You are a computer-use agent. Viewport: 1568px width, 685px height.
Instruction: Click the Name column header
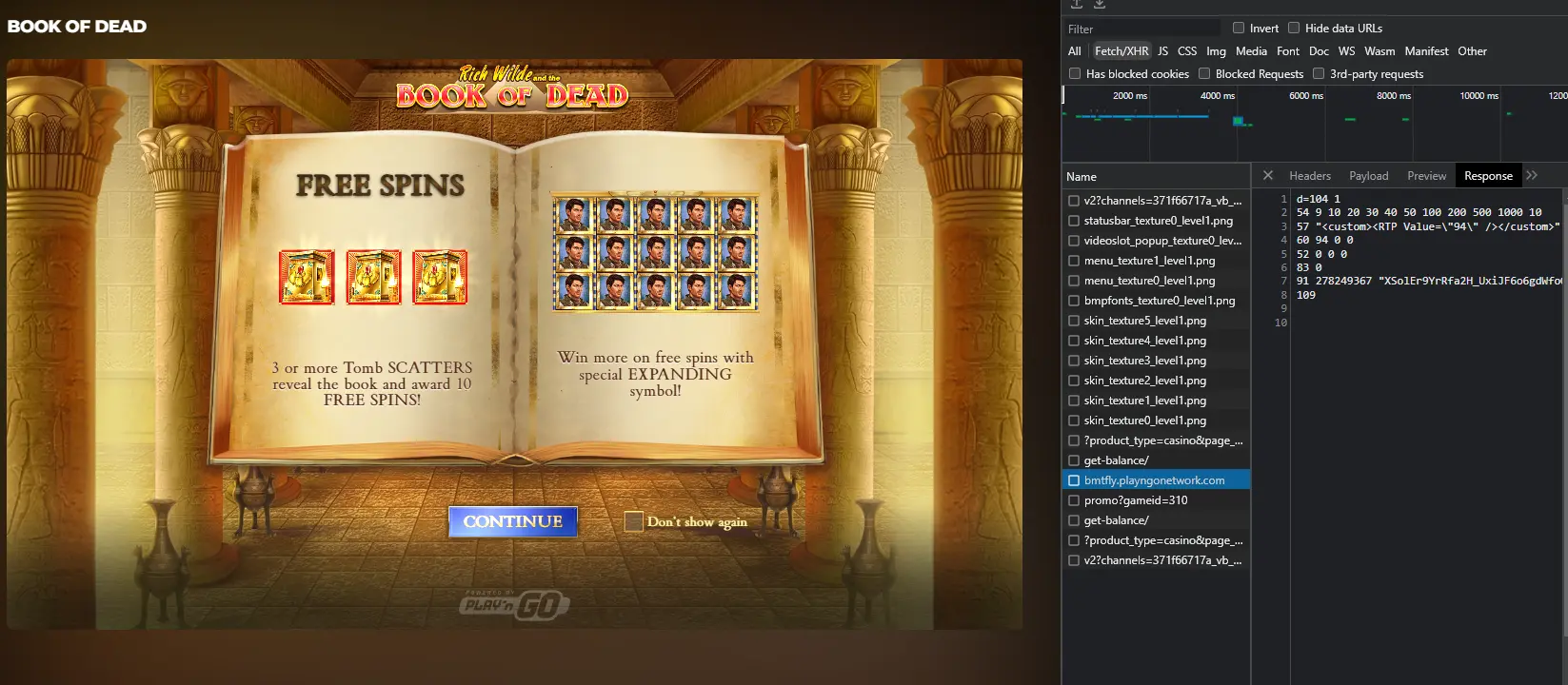pos(1156,177)
